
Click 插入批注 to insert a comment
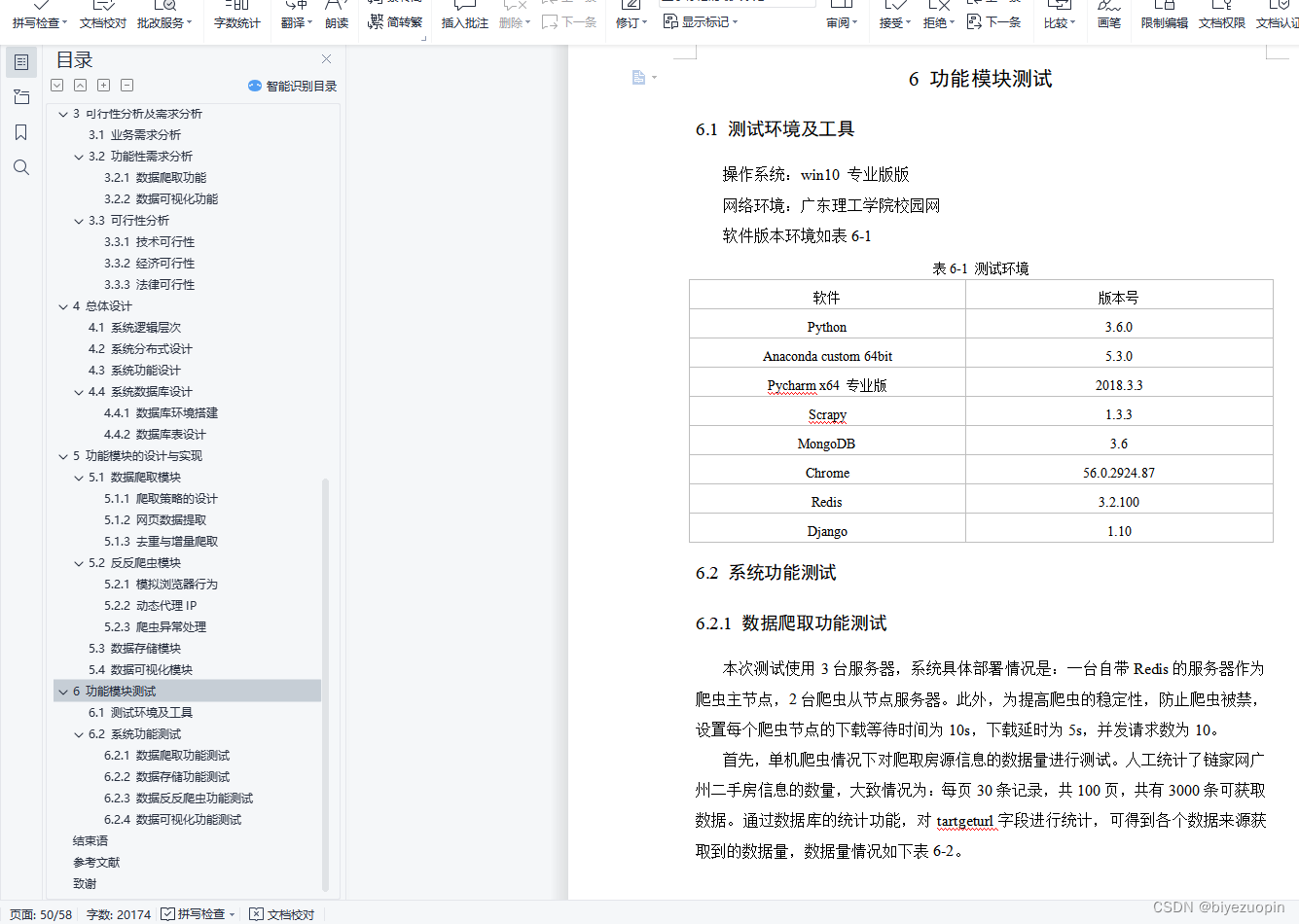(x=465, y=22)
